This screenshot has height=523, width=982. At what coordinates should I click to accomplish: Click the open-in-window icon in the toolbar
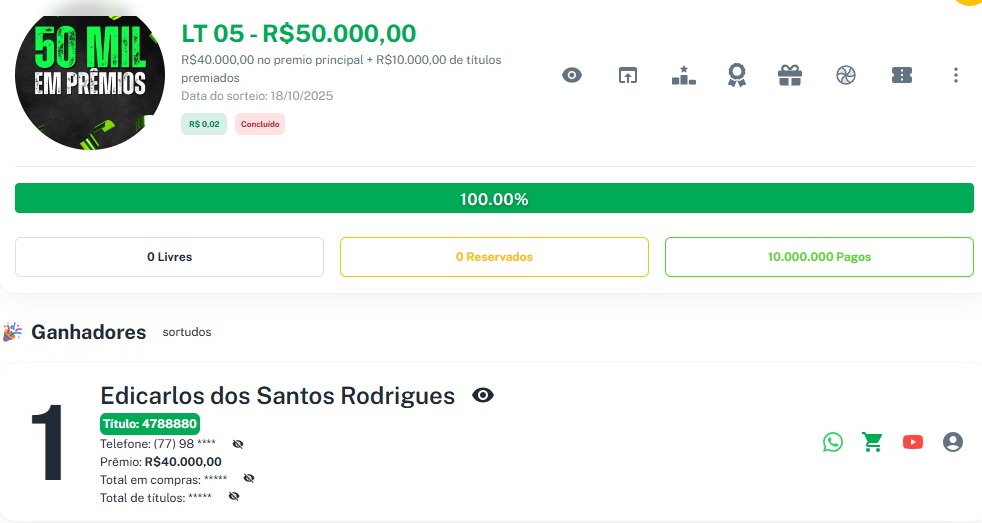(627, 75)
